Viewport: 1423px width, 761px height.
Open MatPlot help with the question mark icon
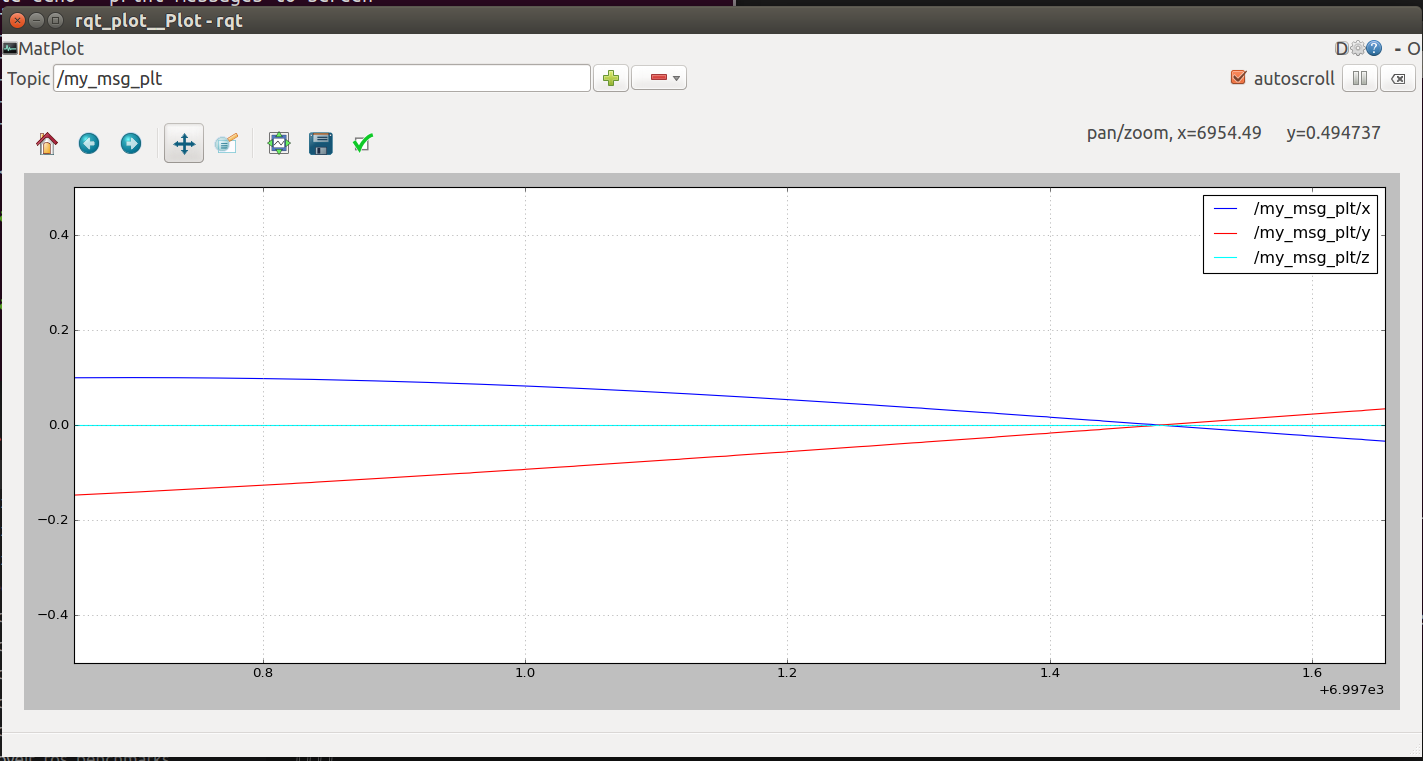click(x=1375, y=48)
